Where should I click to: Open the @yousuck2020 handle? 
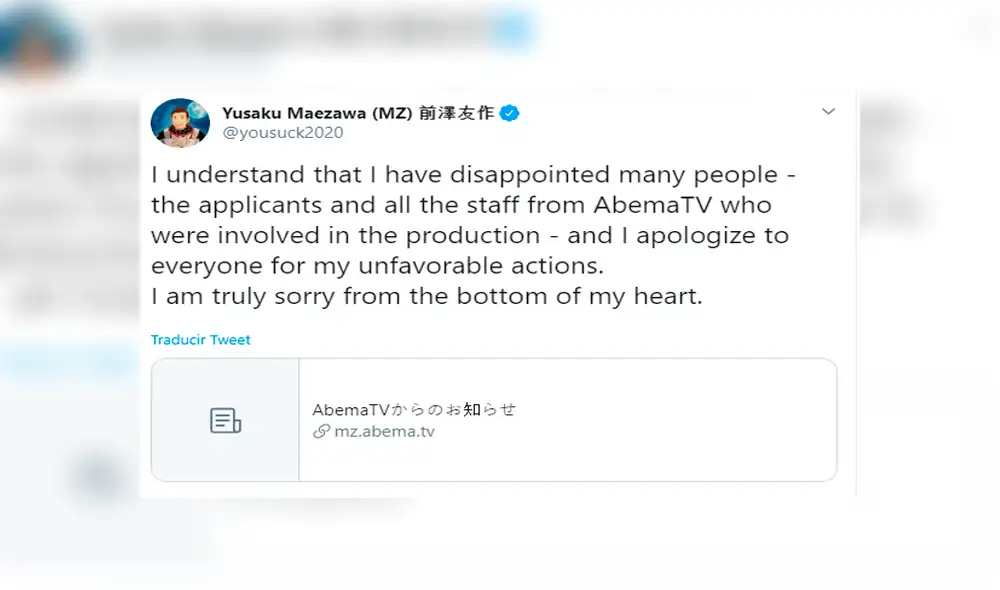coord(282,133)
